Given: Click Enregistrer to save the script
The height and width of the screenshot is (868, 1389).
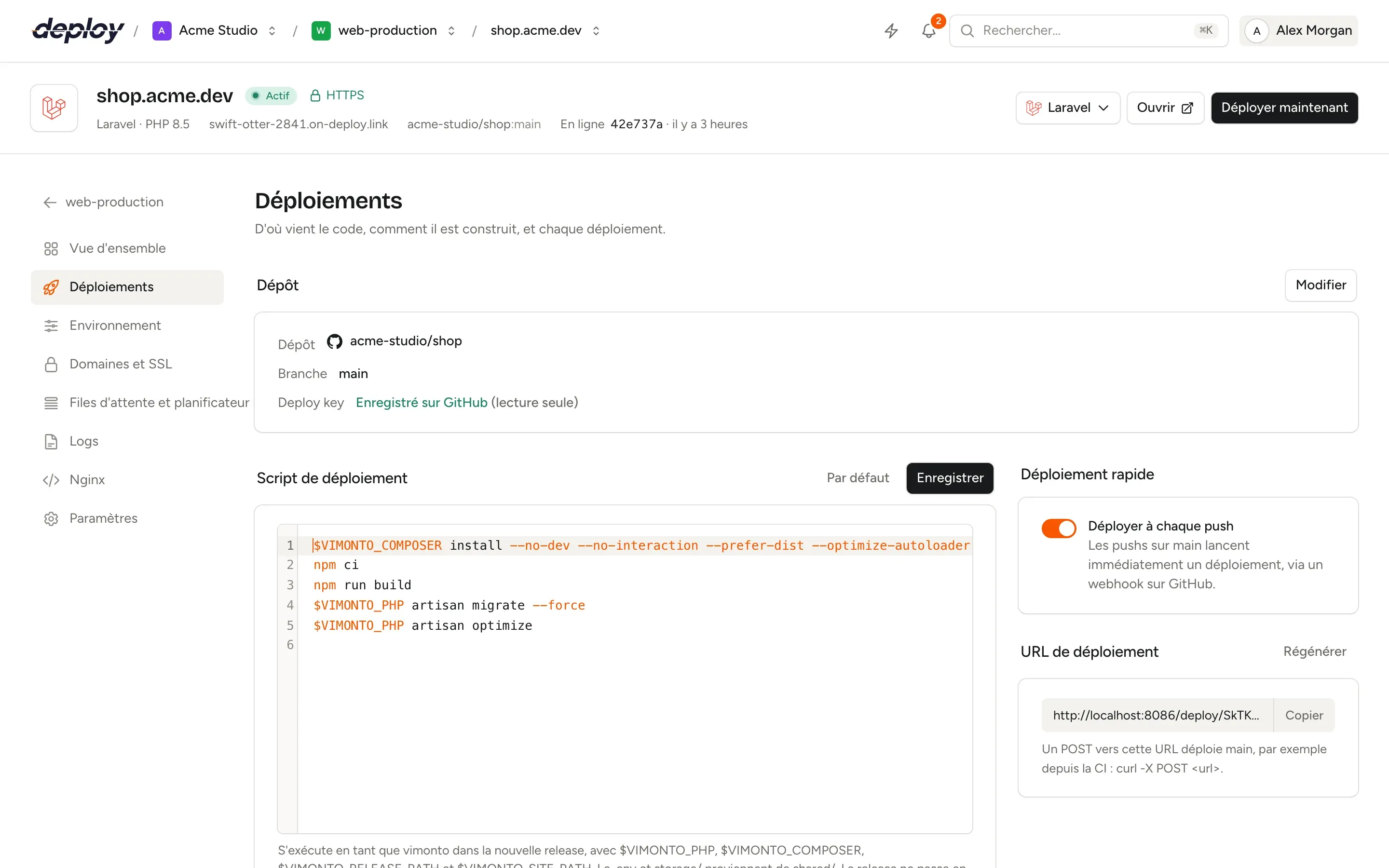Looking at the screenshot, I should [950, 478].
